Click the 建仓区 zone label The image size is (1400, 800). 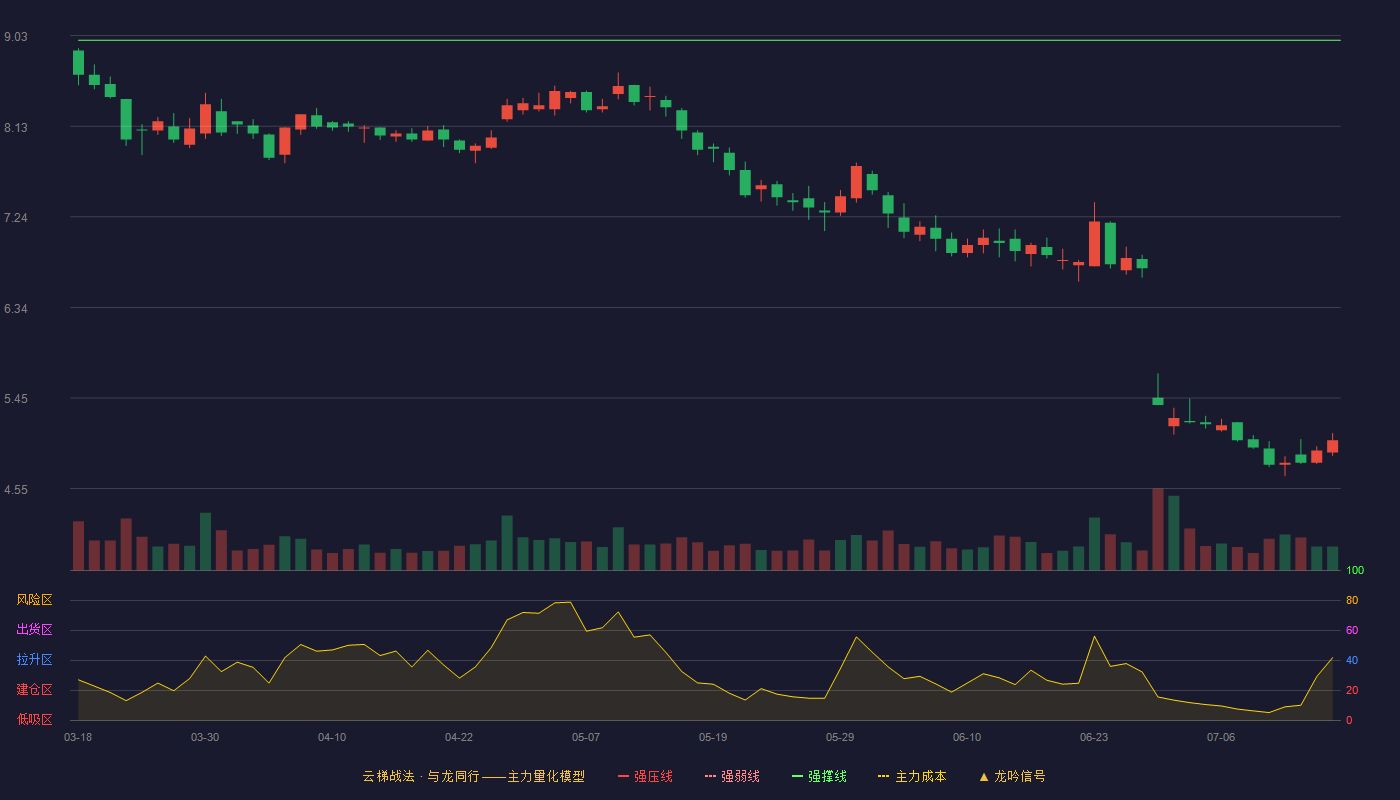coord(34,690)
